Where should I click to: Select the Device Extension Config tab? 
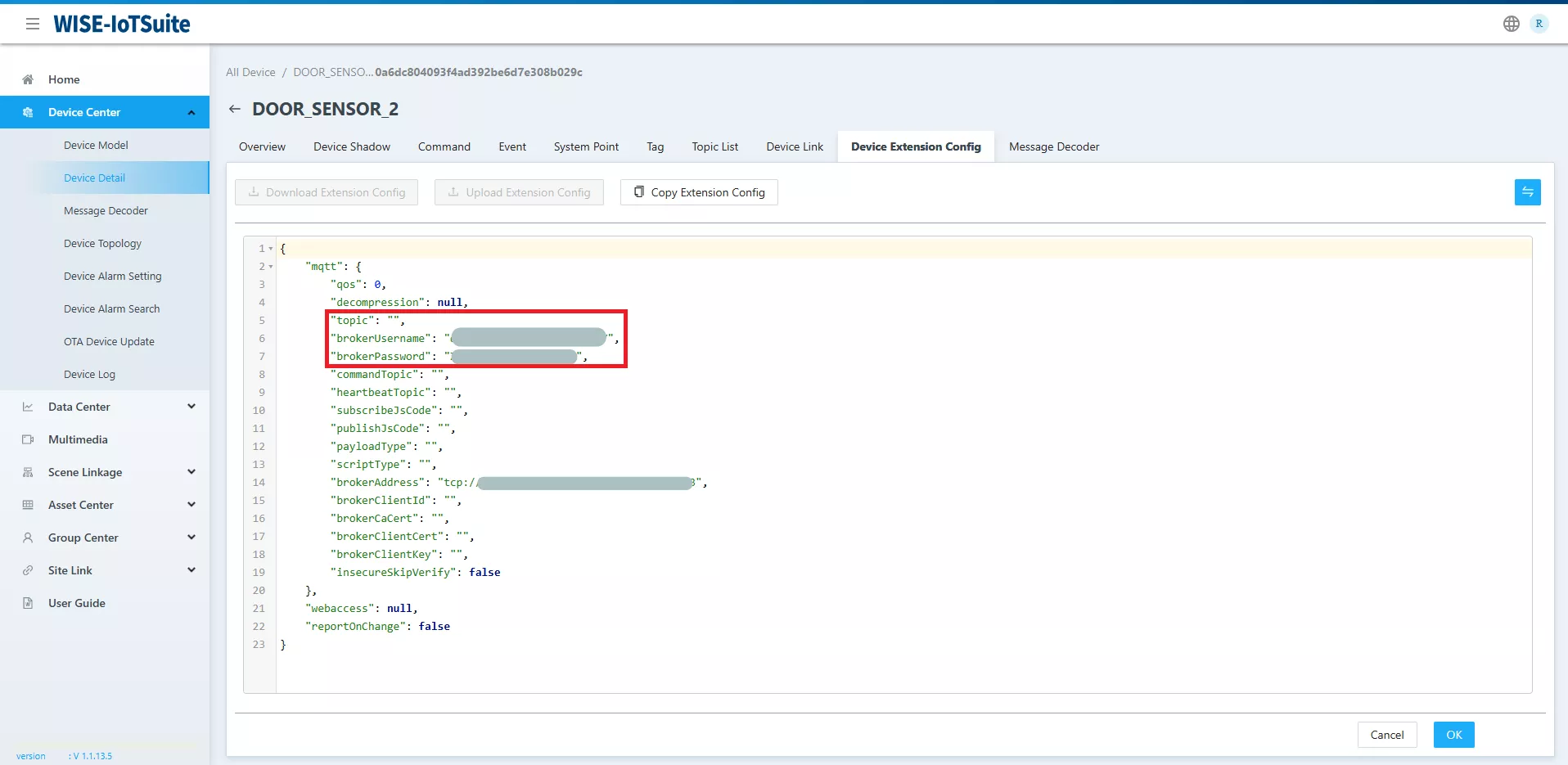pyautogui.click(x=916, y=146)
